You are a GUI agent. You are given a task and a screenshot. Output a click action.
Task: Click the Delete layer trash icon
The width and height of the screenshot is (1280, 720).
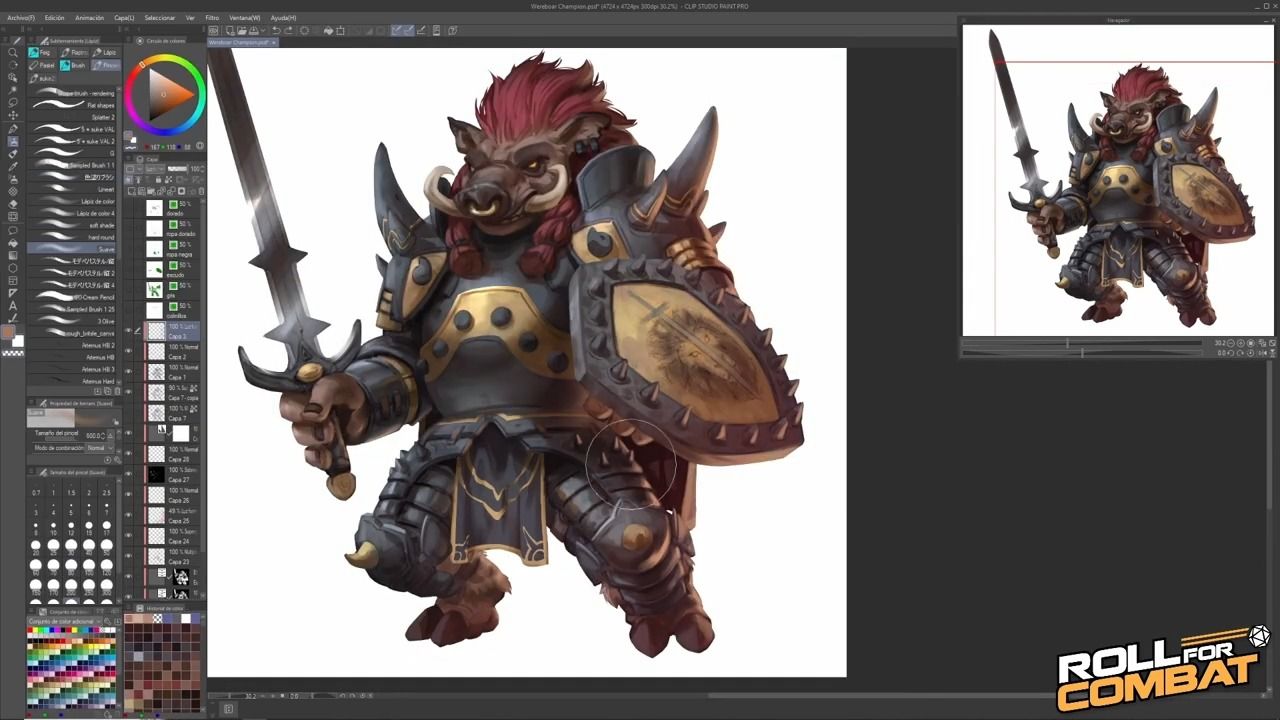pos(201,191)
